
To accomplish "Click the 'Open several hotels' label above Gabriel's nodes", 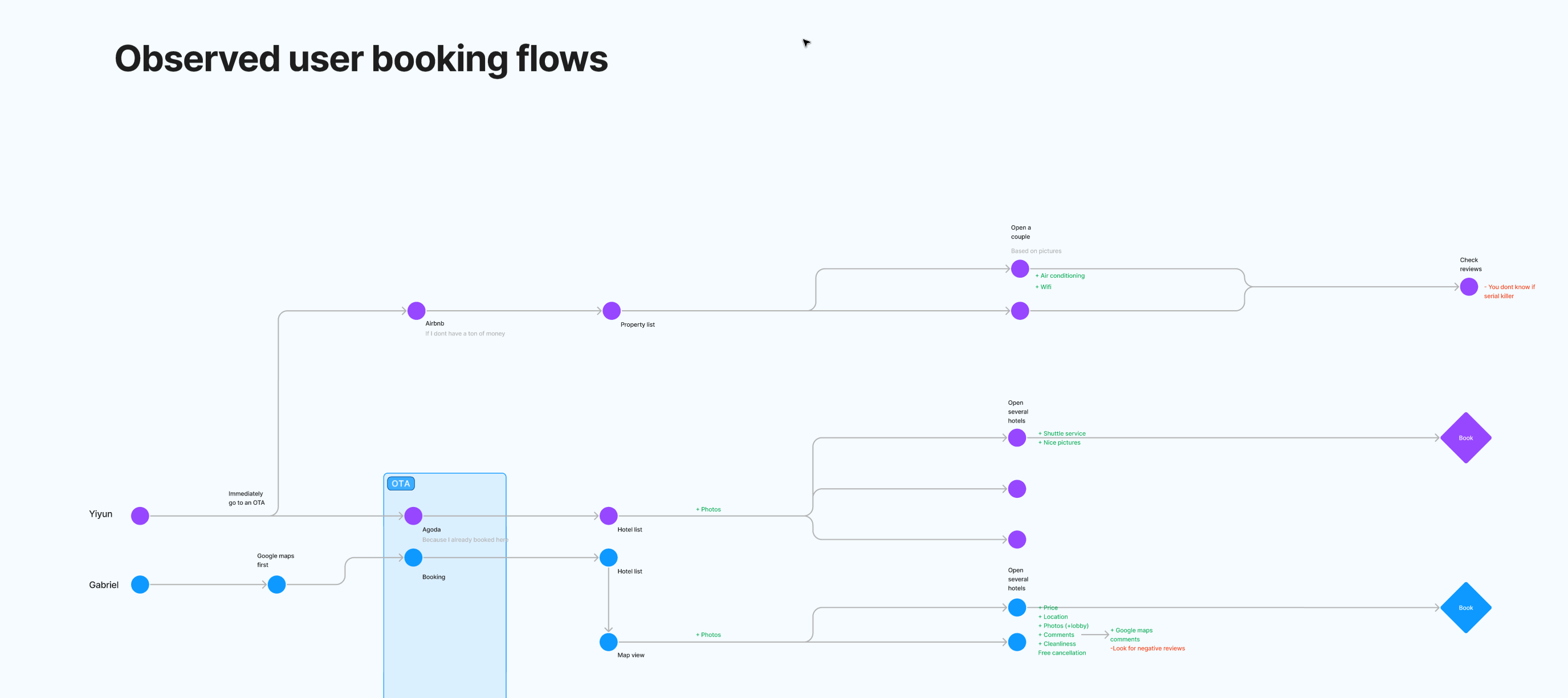I will tap(1016, 579).
